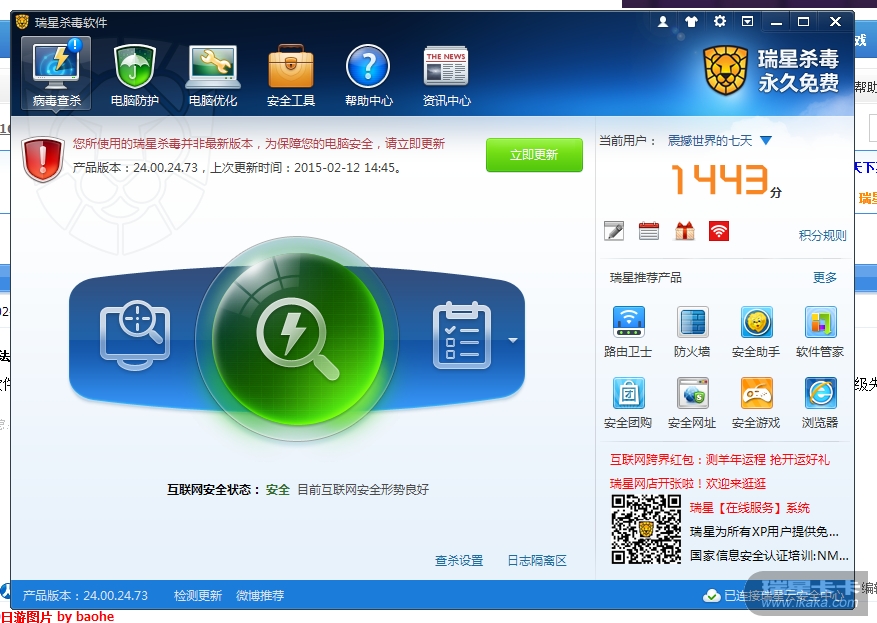Screen dimensions: 877x623
Task: Start quick scan with green lightning orb
Action: (x=297, y=338)
